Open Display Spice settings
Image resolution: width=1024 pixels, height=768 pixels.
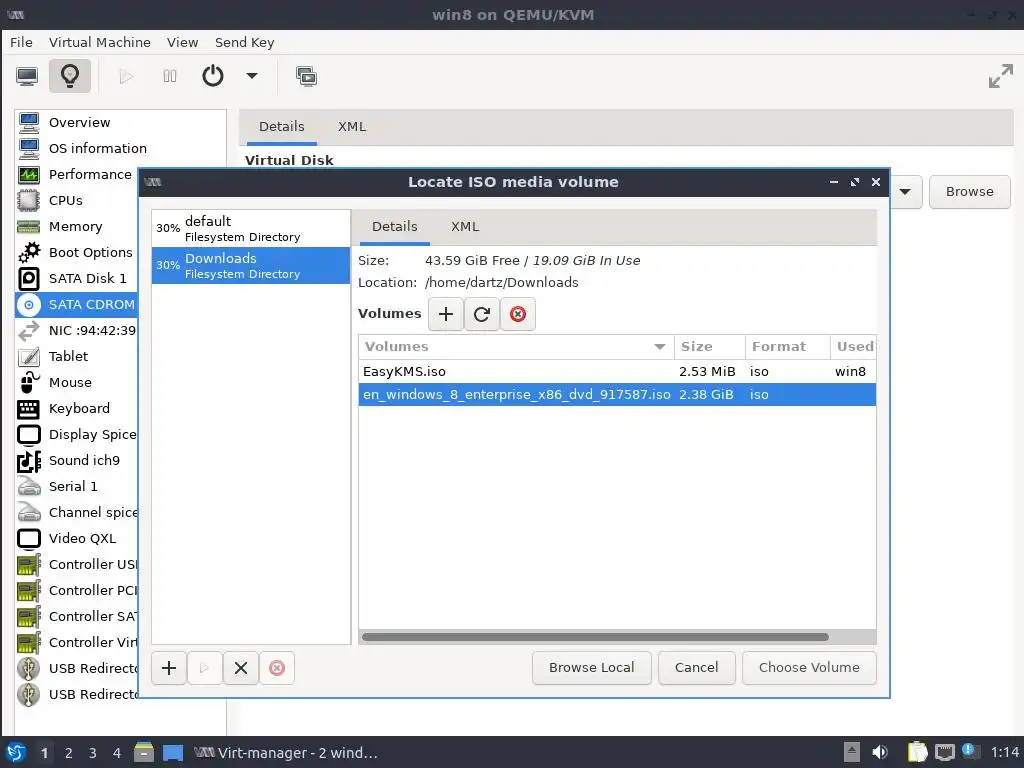[77, 434]
